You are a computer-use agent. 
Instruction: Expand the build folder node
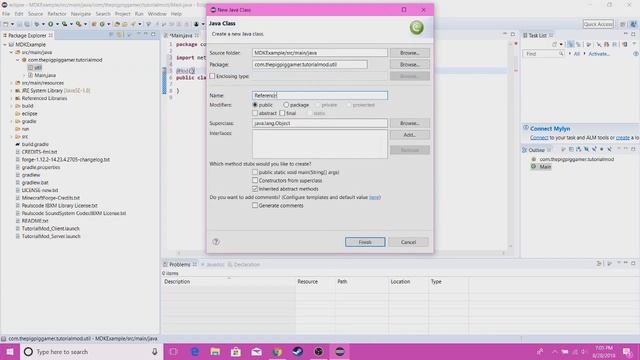[11, 106]
